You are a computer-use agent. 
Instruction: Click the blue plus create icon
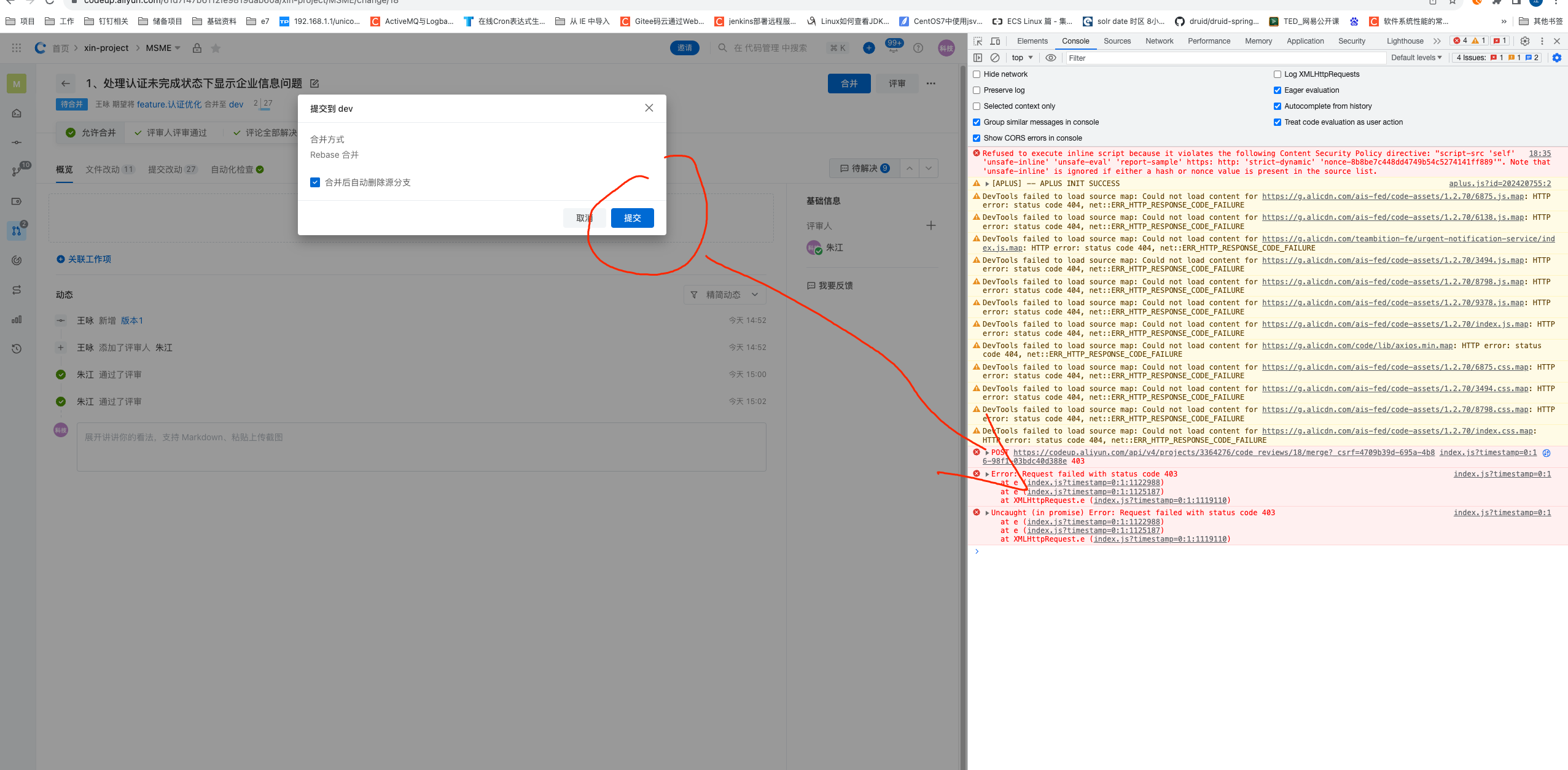click(x=868, y=48)
